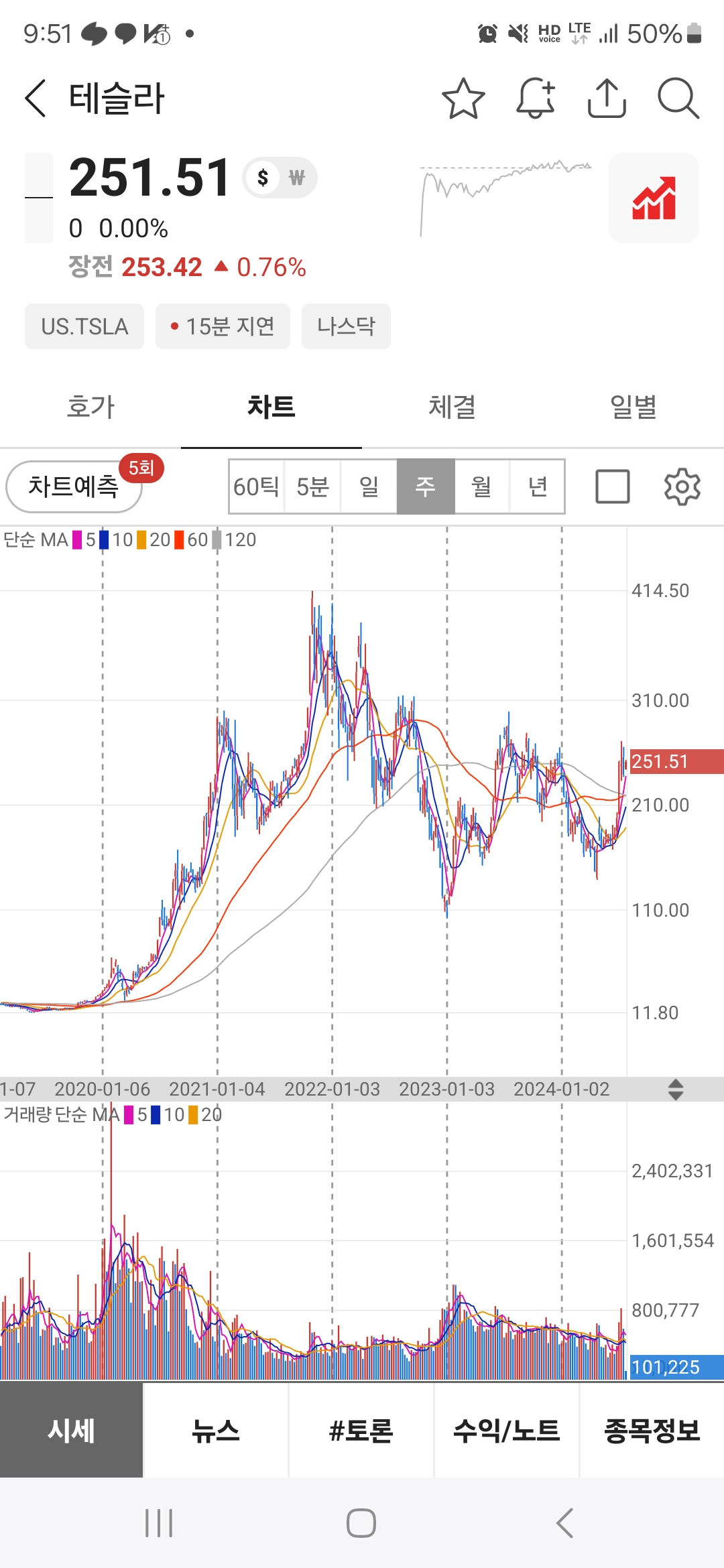Open the 종목정보 bottom tab
Viewport: 724px width, 1568px height.
[652, 1431]
